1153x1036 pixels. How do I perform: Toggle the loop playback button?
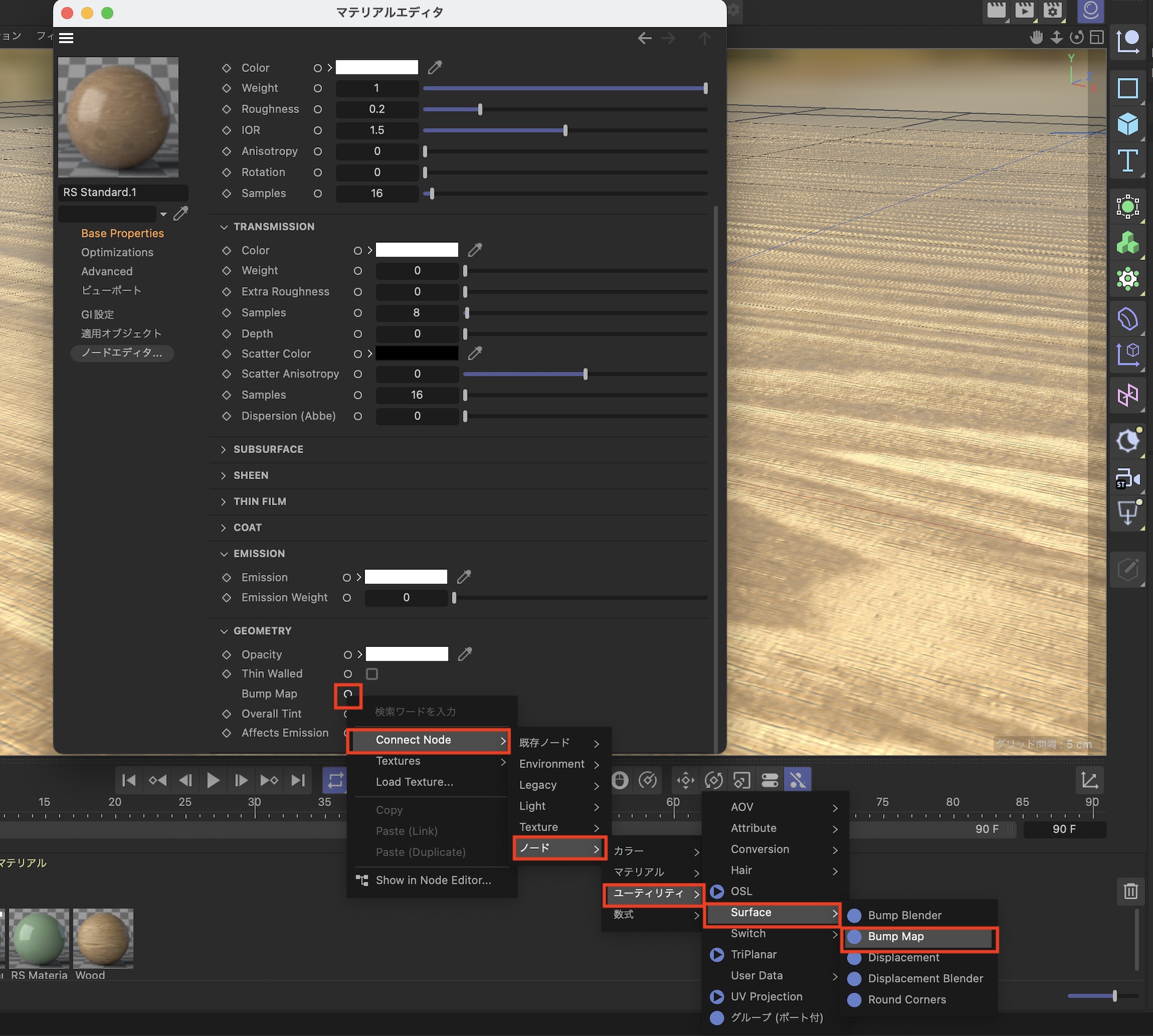pyautogui.click(x=335, y=781)
